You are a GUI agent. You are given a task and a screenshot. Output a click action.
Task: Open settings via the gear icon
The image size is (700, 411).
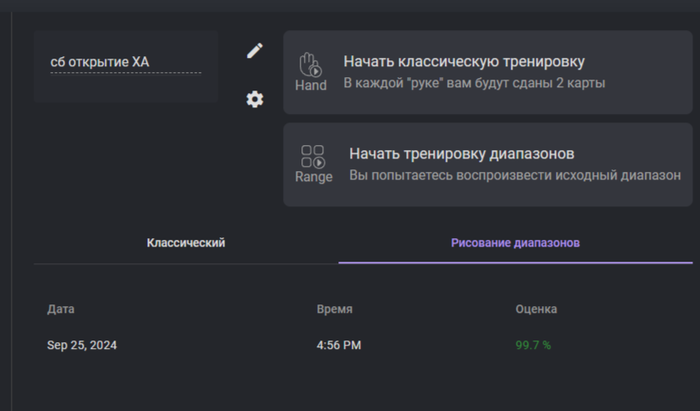(x=255, y=99)
